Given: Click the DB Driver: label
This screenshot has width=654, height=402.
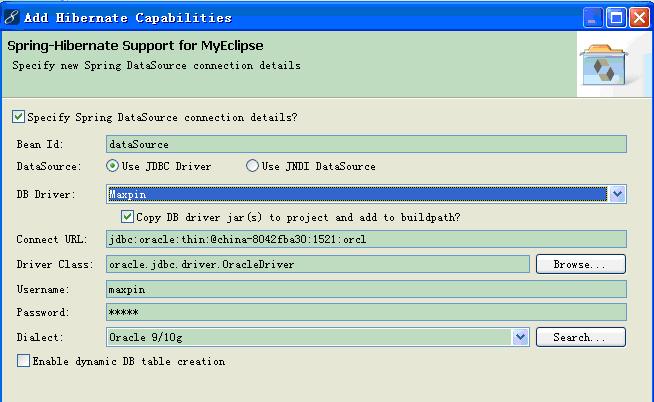Looking at the screenshot, I should 46,194.
